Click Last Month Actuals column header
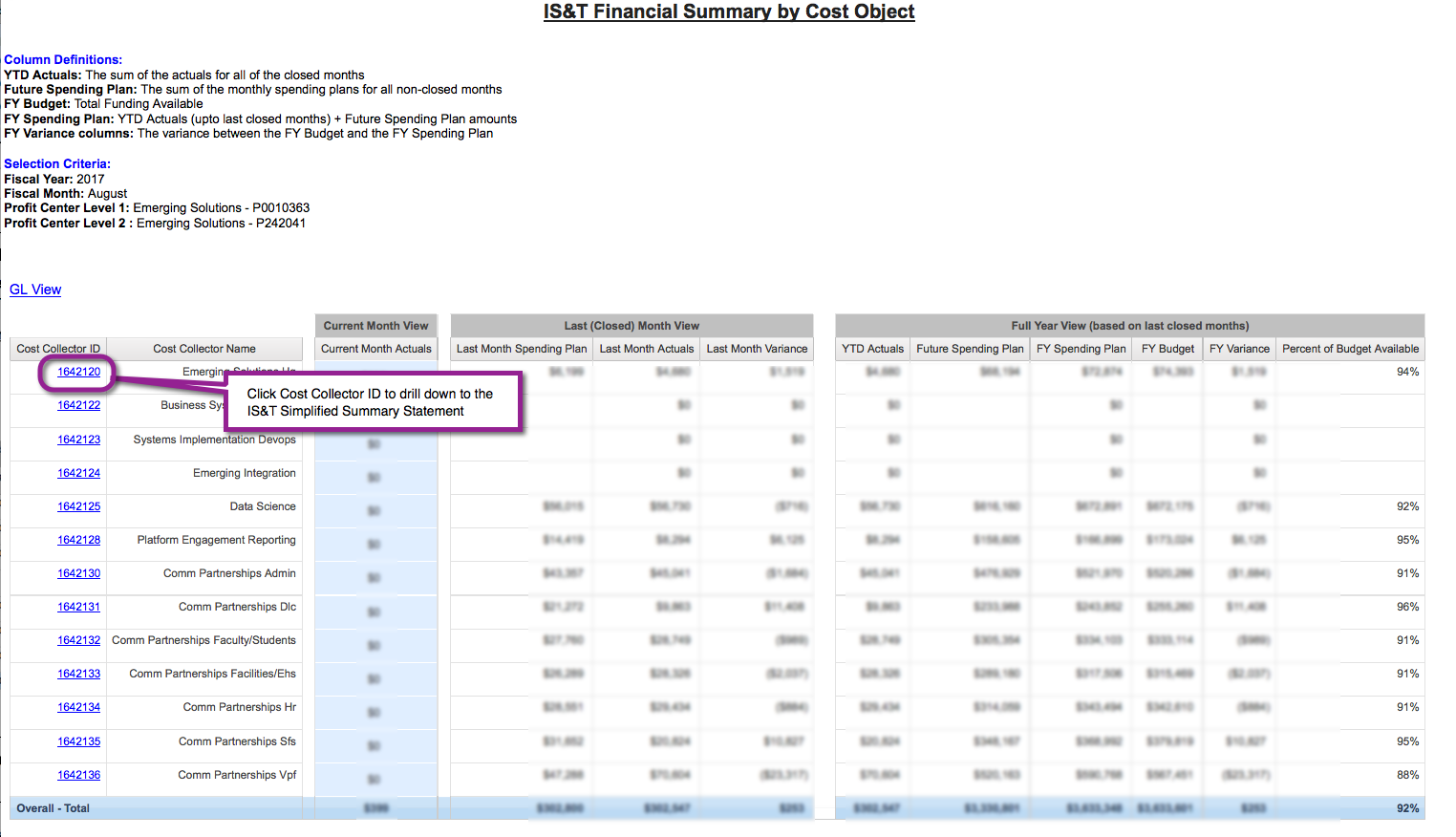Viewport: 1456px width, 837px height. (x=647, y=349)
